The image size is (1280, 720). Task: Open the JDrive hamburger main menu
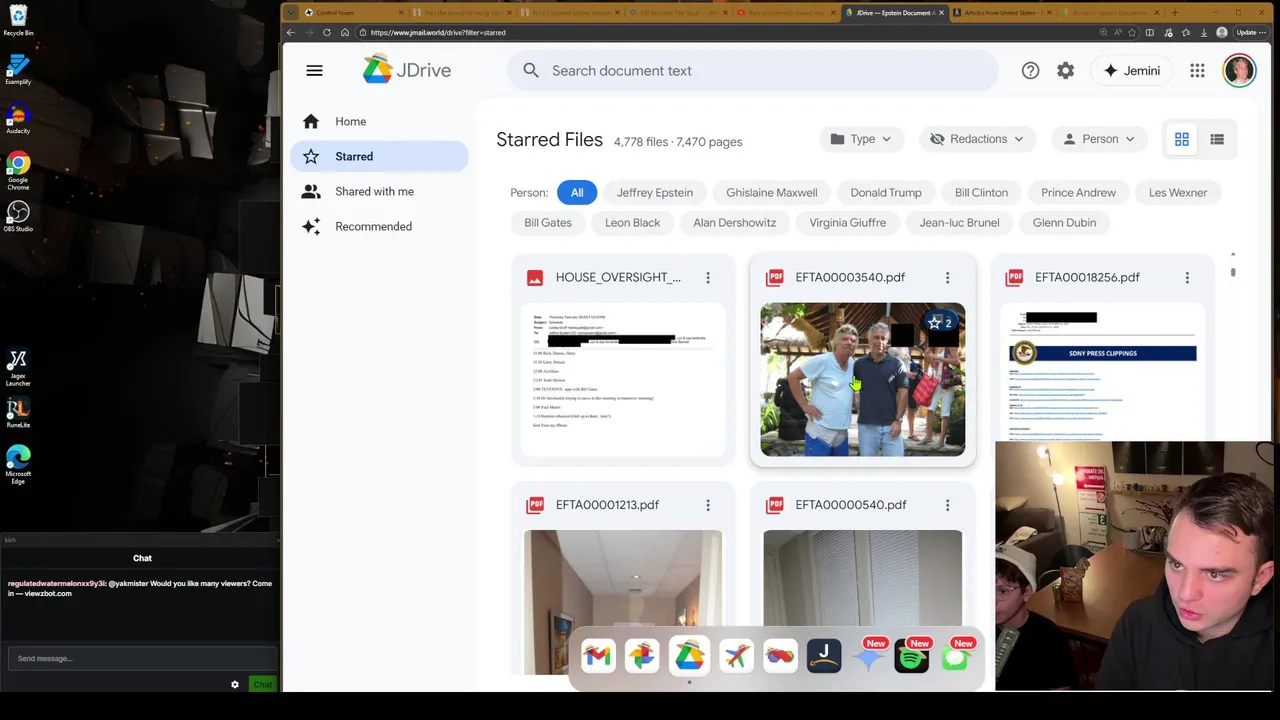tap(314, 70)
